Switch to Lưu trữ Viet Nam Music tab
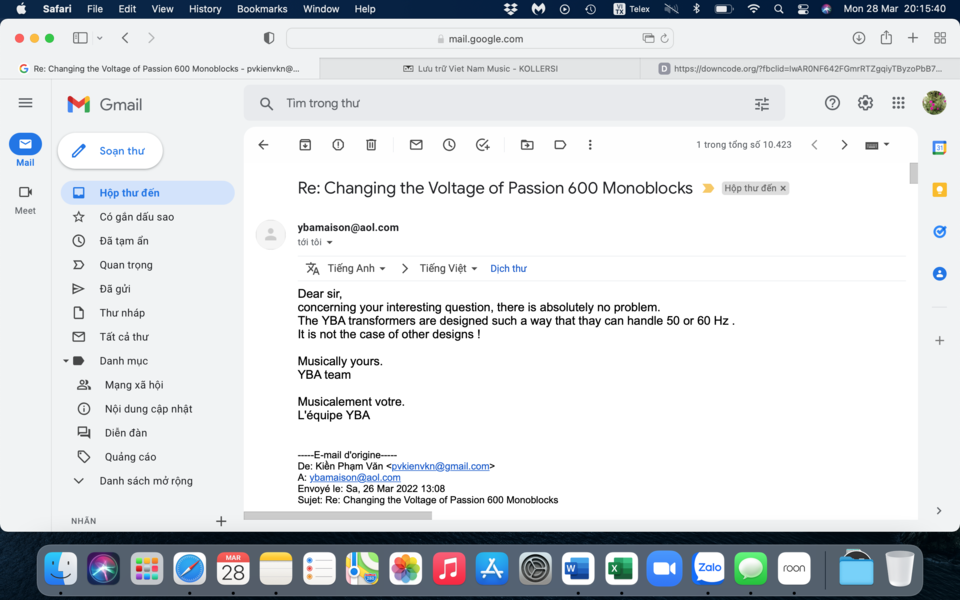This screenshot has height=600, width=960. point(480,69)
